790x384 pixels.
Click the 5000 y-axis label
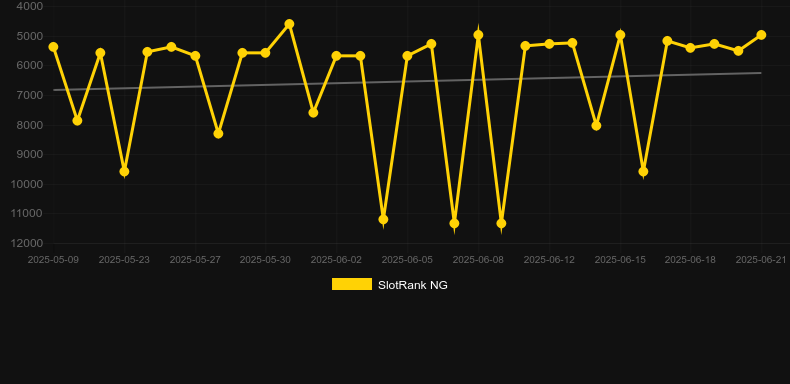pos(30,36)
